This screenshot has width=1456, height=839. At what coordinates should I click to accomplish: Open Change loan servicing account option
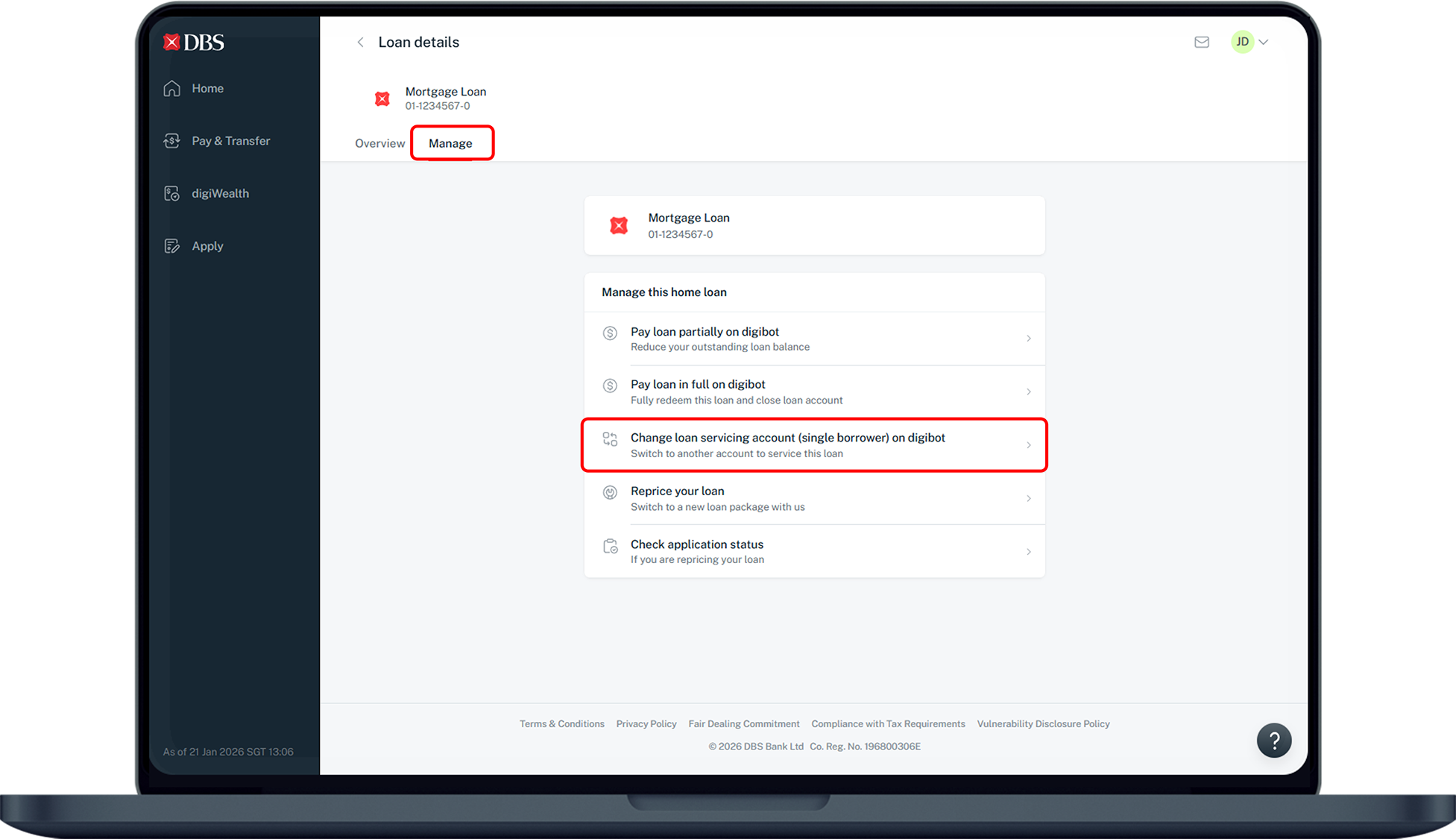[814, 444]
